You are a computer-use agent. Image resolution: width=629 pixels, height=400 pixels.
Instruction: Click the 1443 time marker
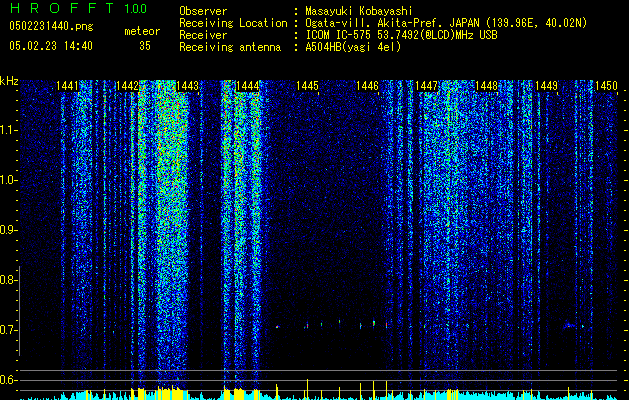(x=187, y=86)
